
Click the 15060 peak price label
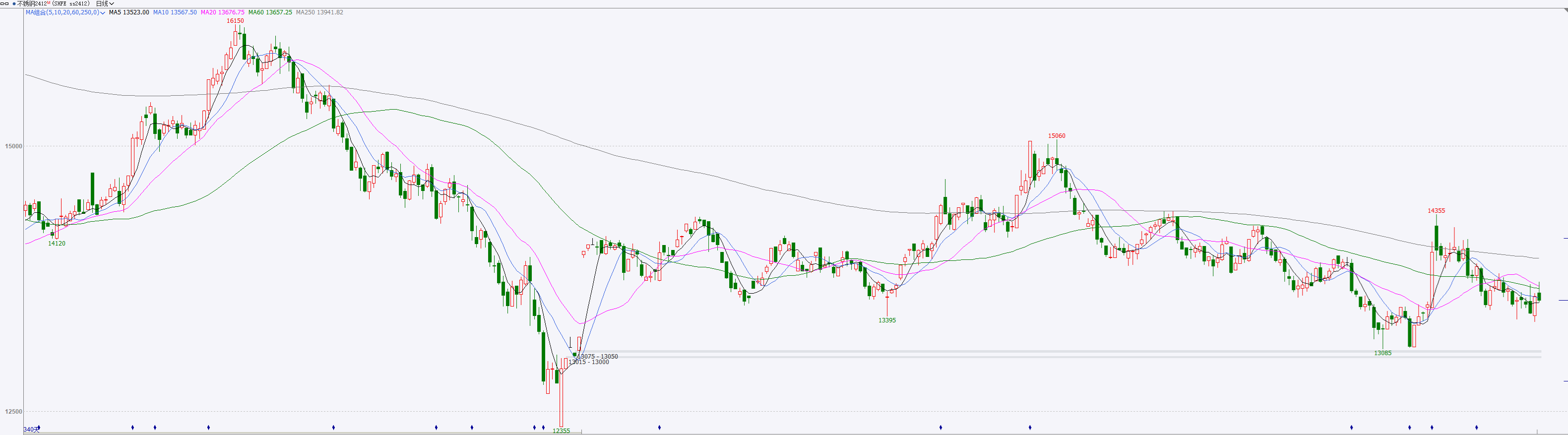[x=1056, y=136]
